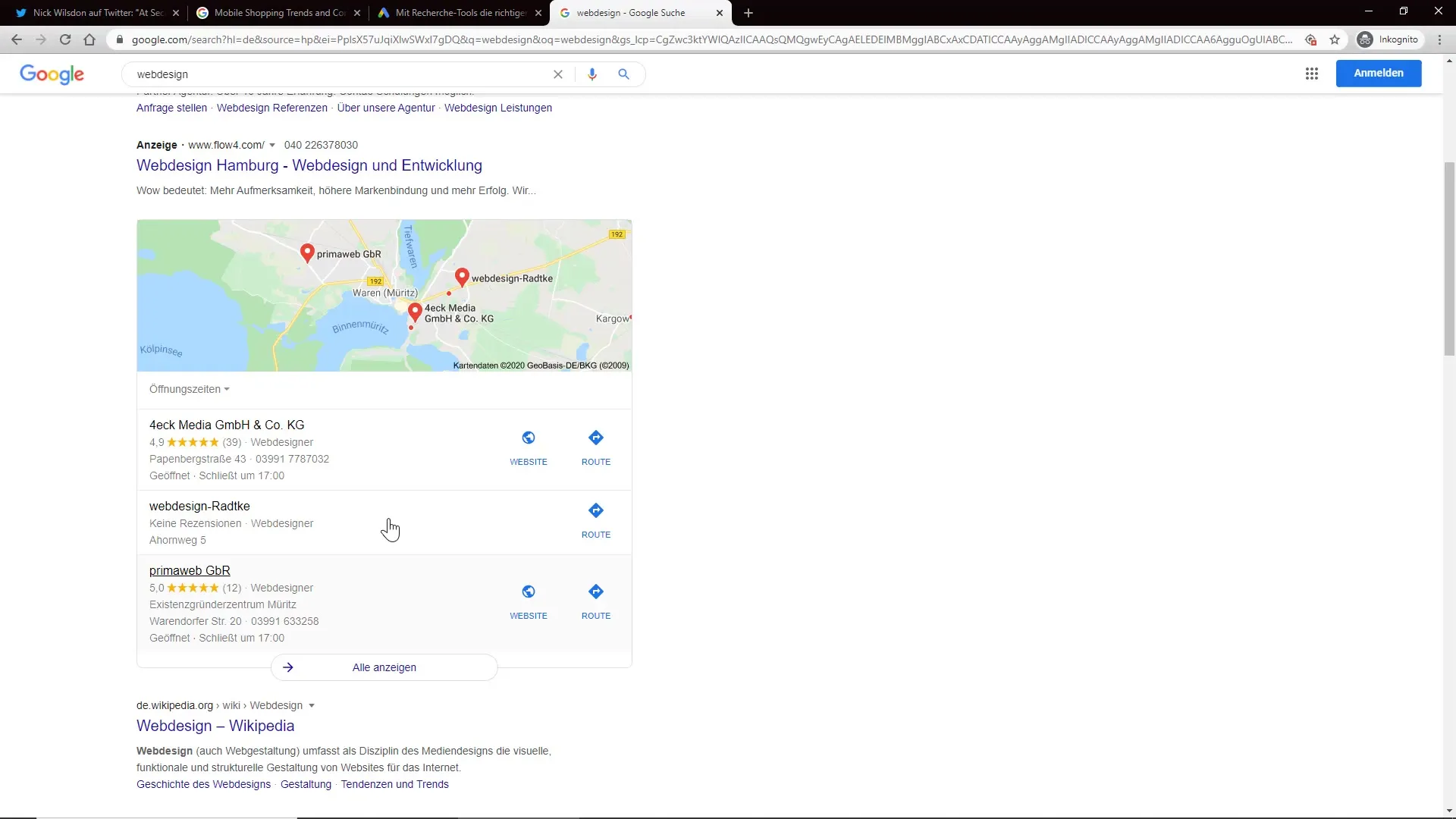The height and width of the screenshot is (819, 1456).
Task: Open the Google logo homepage
Action: (52, 74)
